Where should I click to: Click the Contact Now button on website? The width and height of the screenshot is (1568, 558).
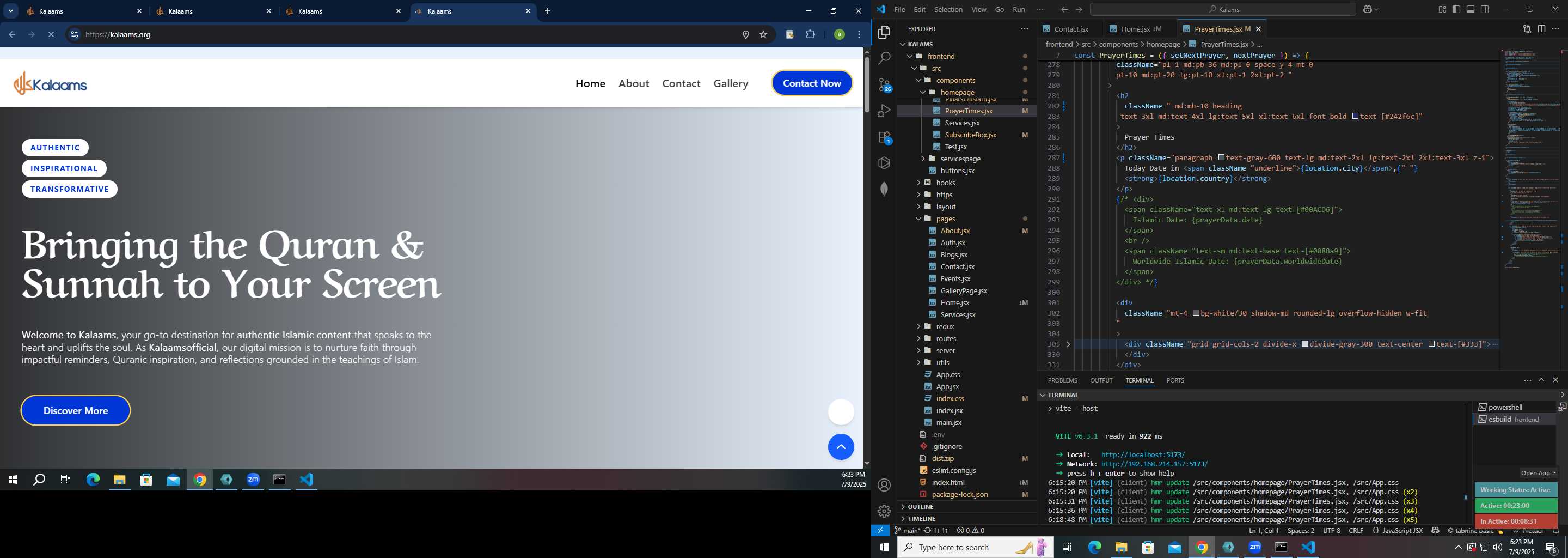812,83
